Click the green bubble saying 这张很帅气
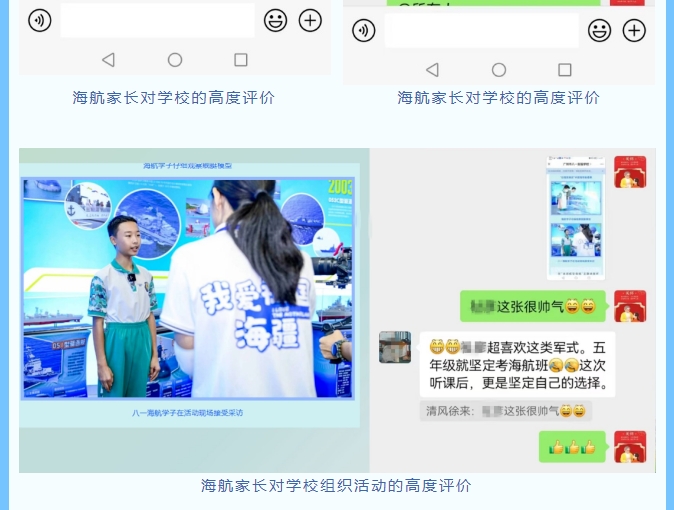Screen dimensions: 674x510 (x=532, y=306)
